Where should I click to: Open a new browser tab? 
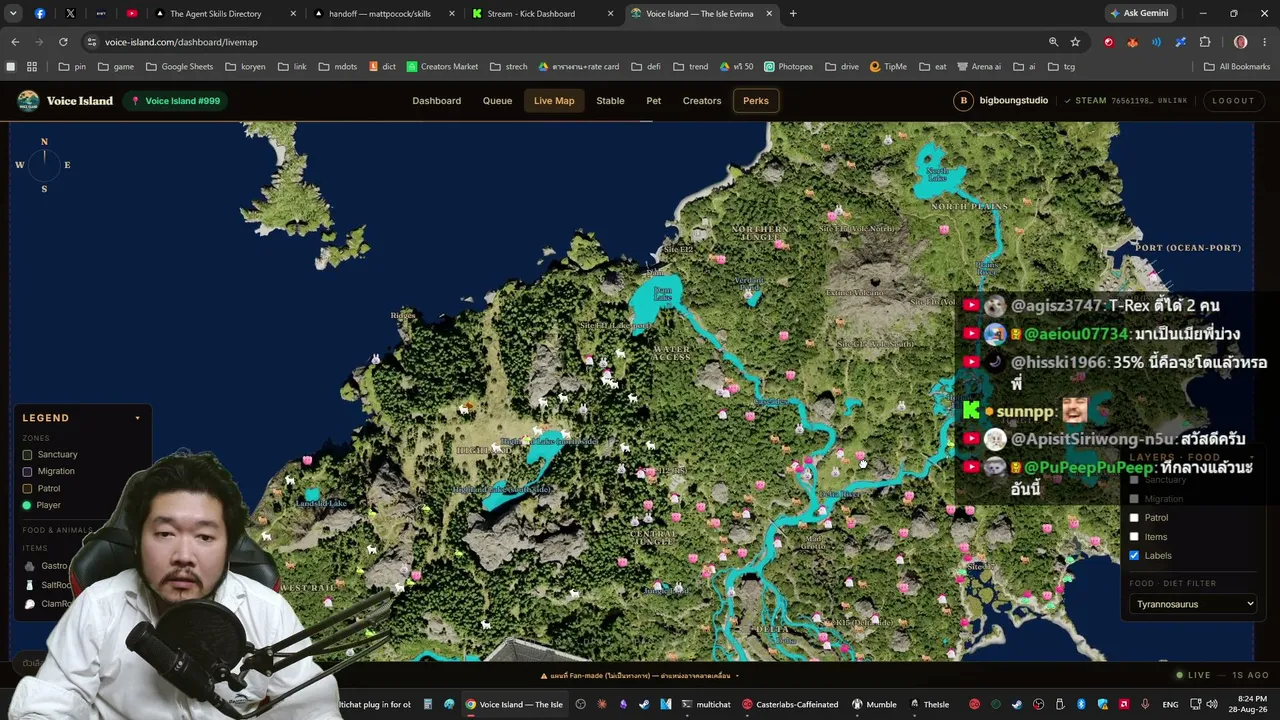coord(793,13)
